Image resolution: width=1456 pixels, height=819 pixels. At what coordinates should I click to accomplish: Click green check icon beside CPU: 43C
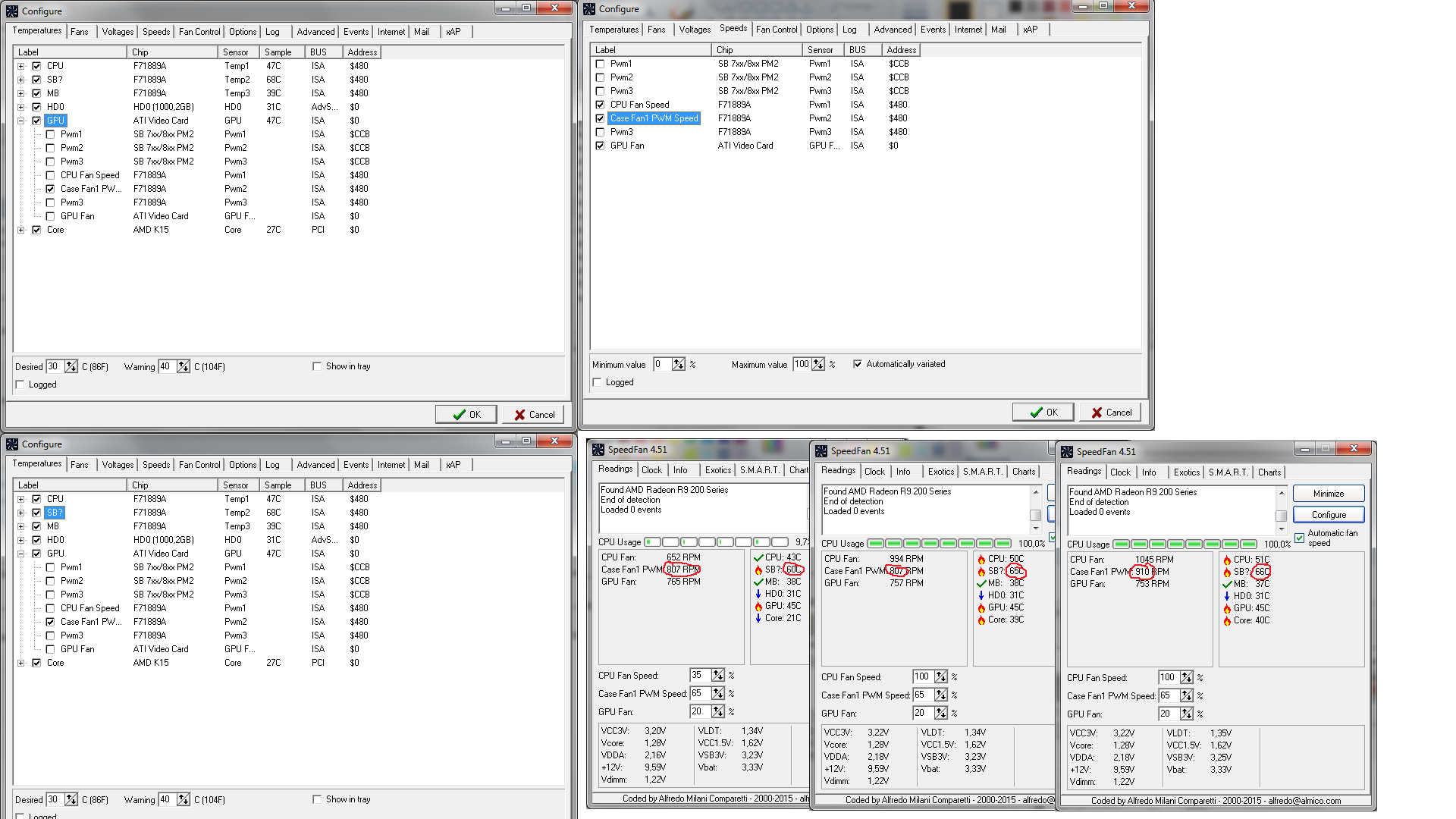(758, 557)
